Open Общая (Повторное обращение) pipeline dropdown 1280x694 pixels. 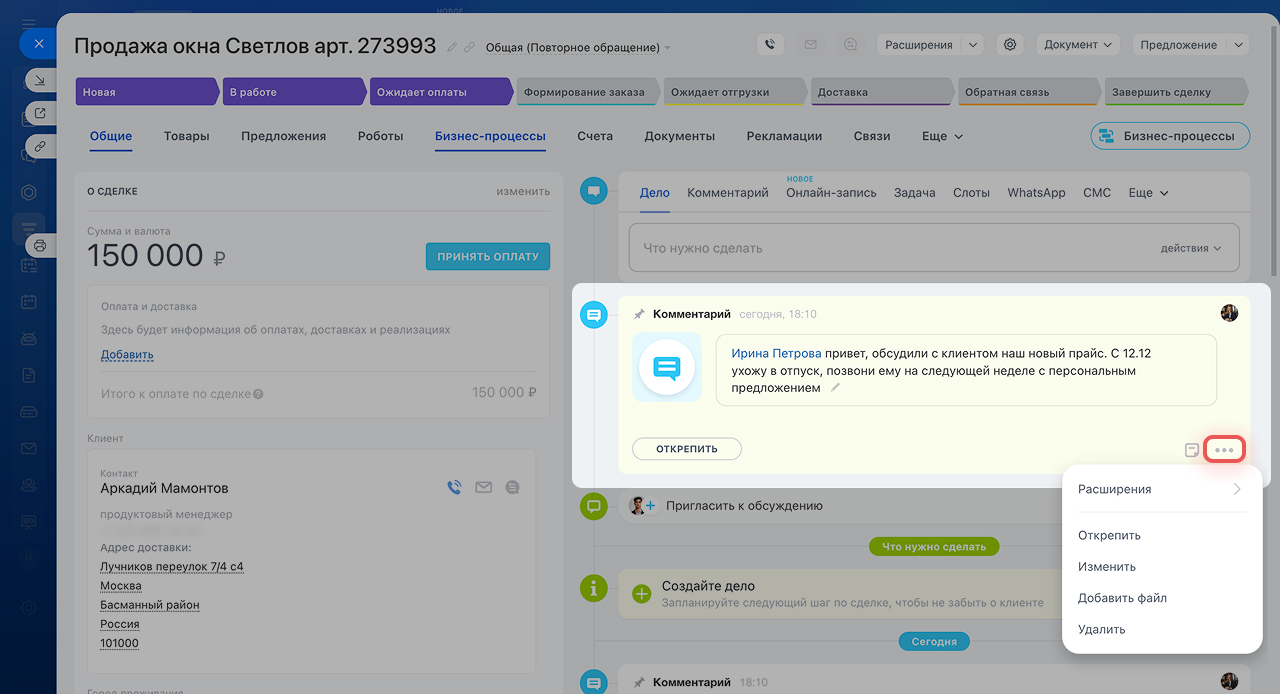point(578,47)
